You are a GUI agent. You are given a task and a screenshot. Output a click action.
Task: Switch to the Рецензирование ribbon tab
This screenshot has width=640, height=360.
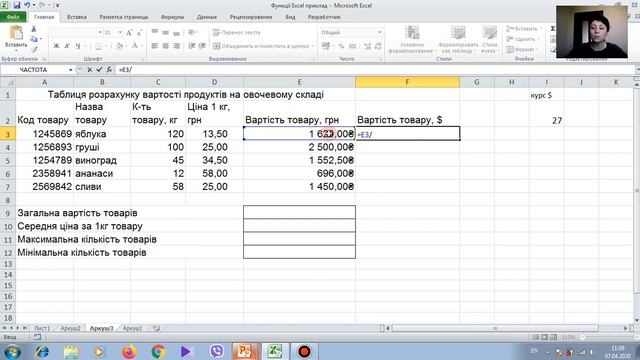point(251,17)
